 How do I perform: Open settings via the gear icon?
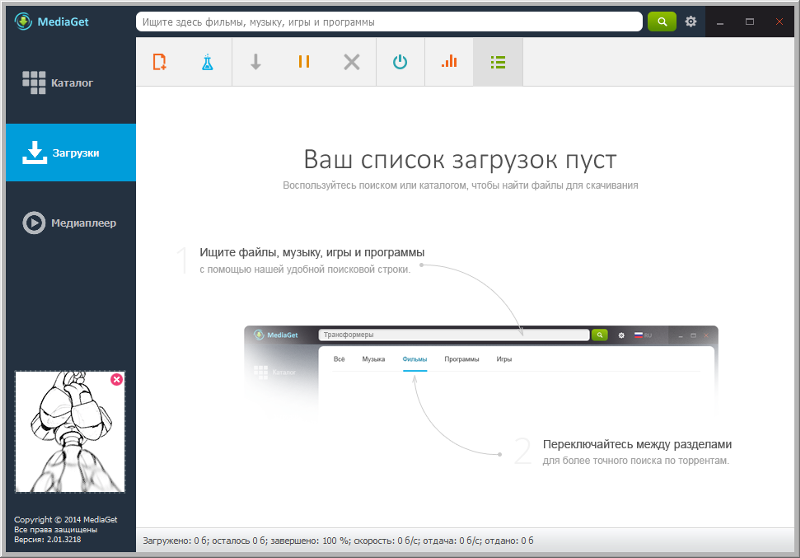tap(691, 21)
